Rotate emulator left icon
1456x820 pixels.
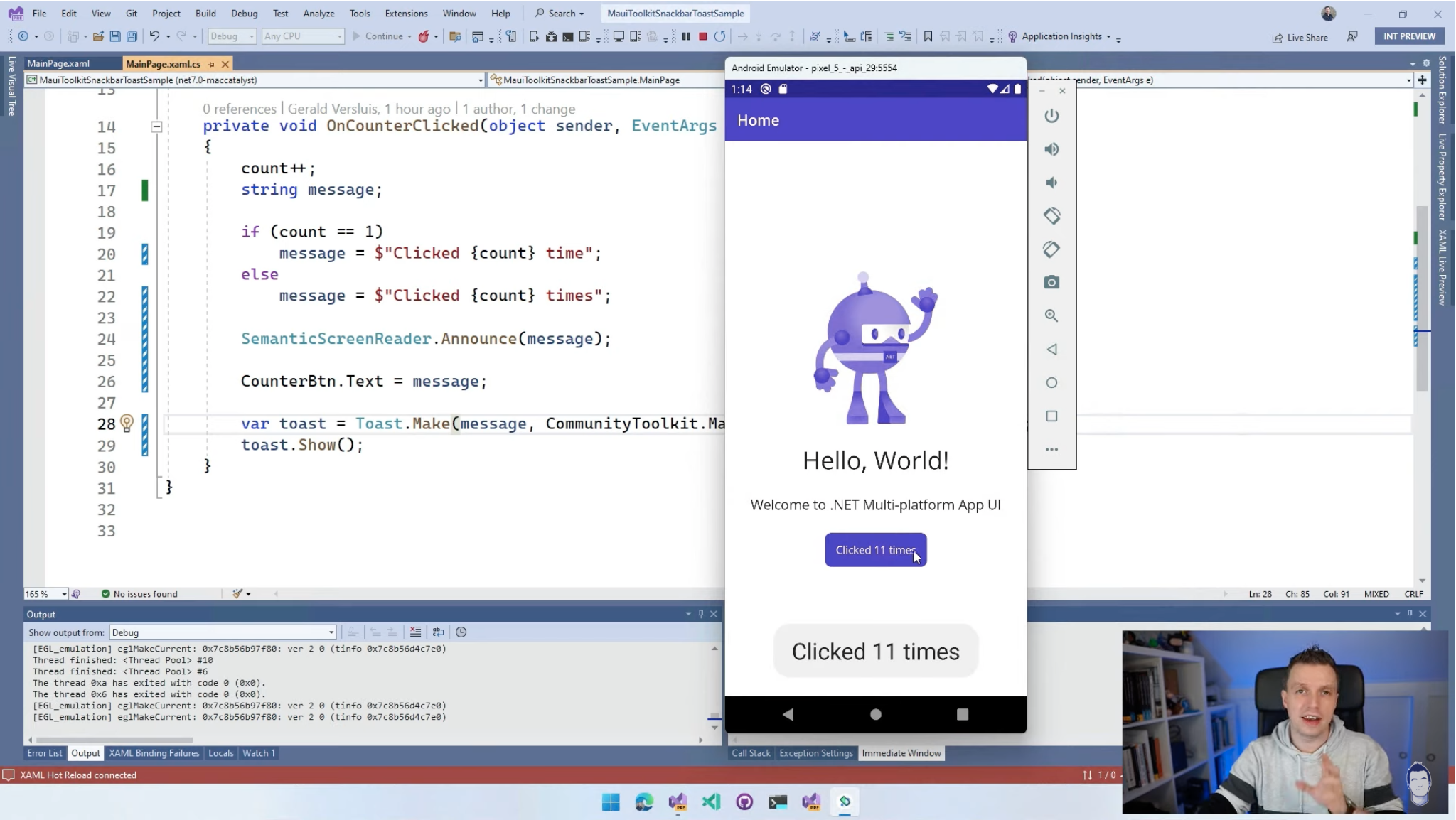coord(1051,215)
